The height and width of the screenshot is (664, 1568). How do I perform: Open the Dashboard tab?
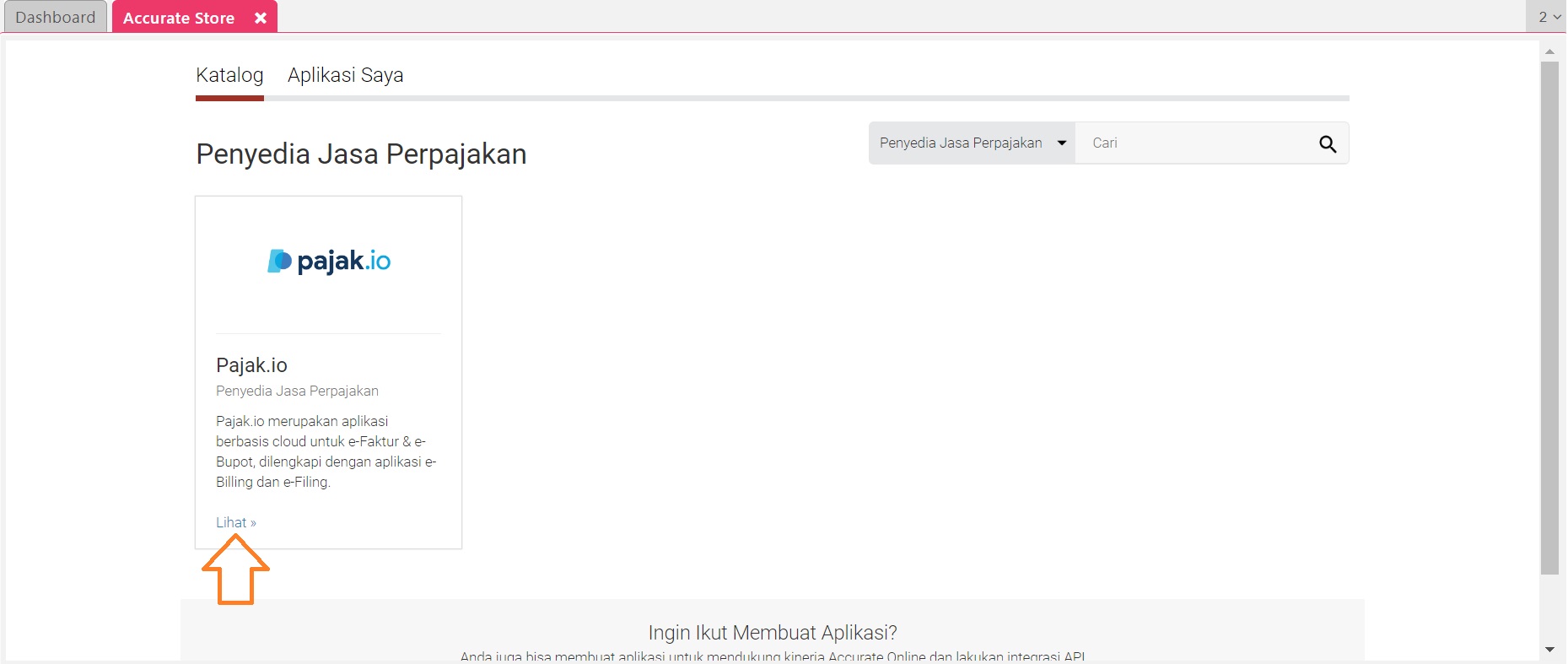pos(56,17)
